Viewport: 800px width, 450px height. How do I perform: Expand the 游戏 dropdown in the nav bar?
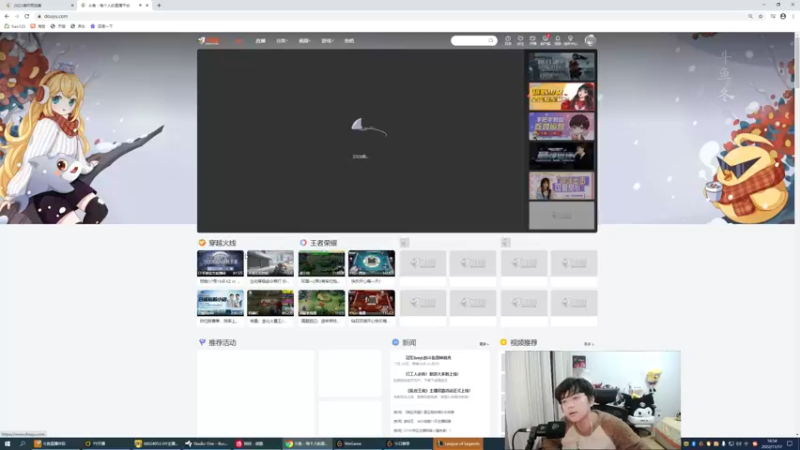point(327,41)
